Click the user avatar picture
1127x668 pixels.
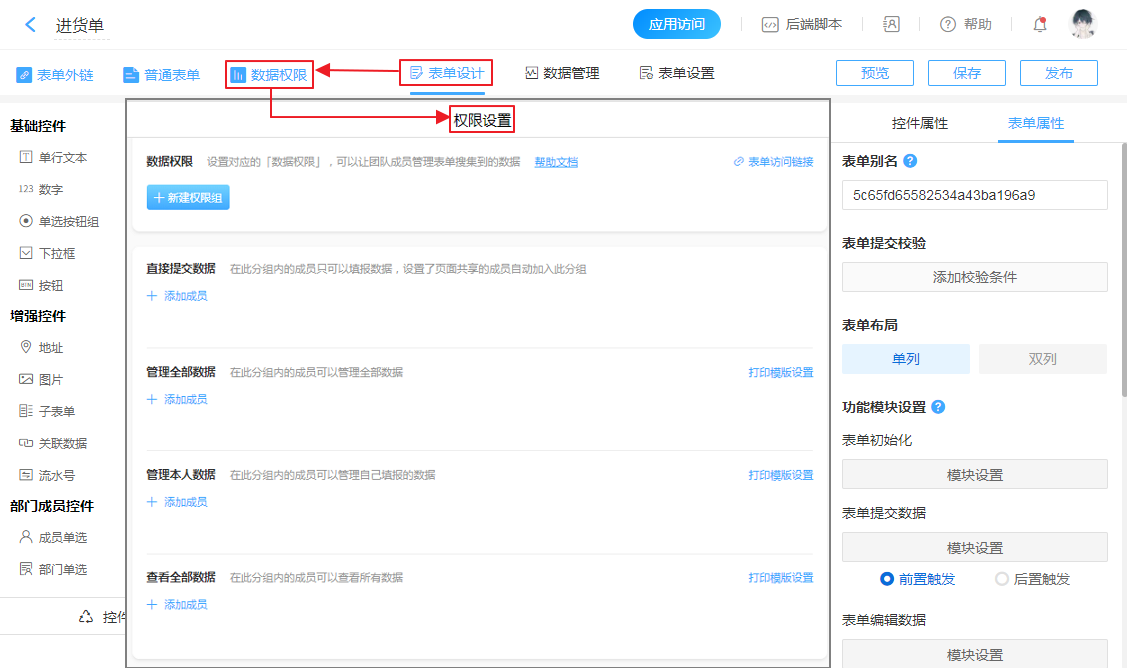click(x=1082, y=25)
